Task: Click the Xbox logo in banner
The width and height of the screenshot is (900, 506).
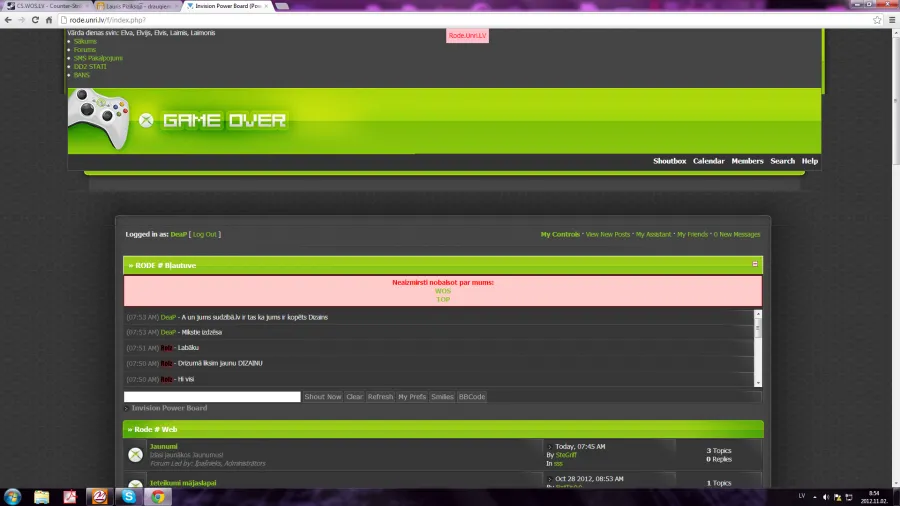Action: 146,120
